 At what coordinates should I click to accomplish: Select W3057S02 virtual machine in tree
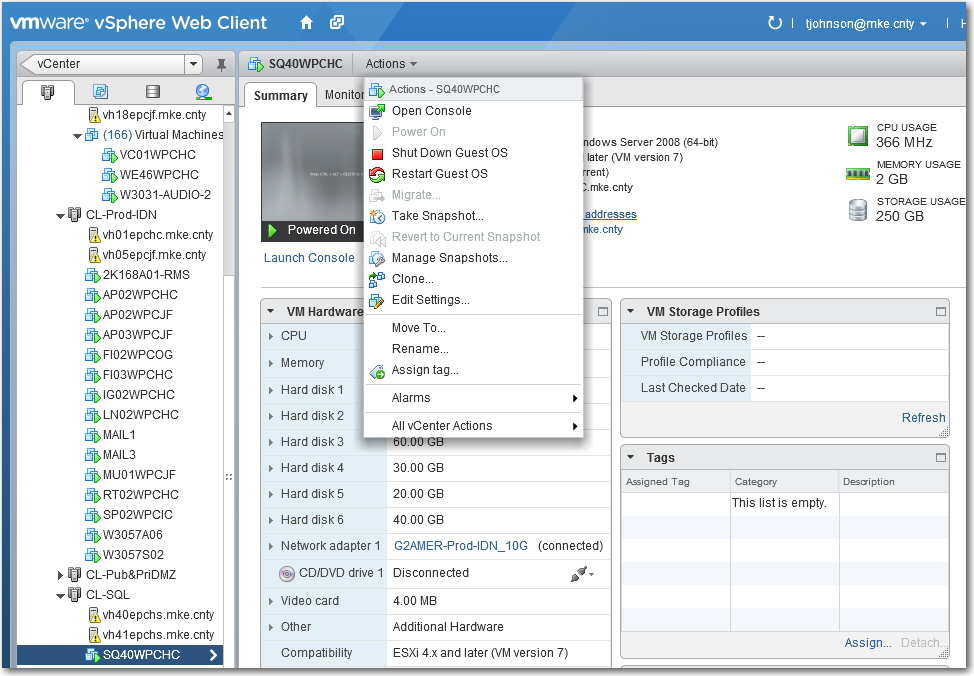coord(133,554)
